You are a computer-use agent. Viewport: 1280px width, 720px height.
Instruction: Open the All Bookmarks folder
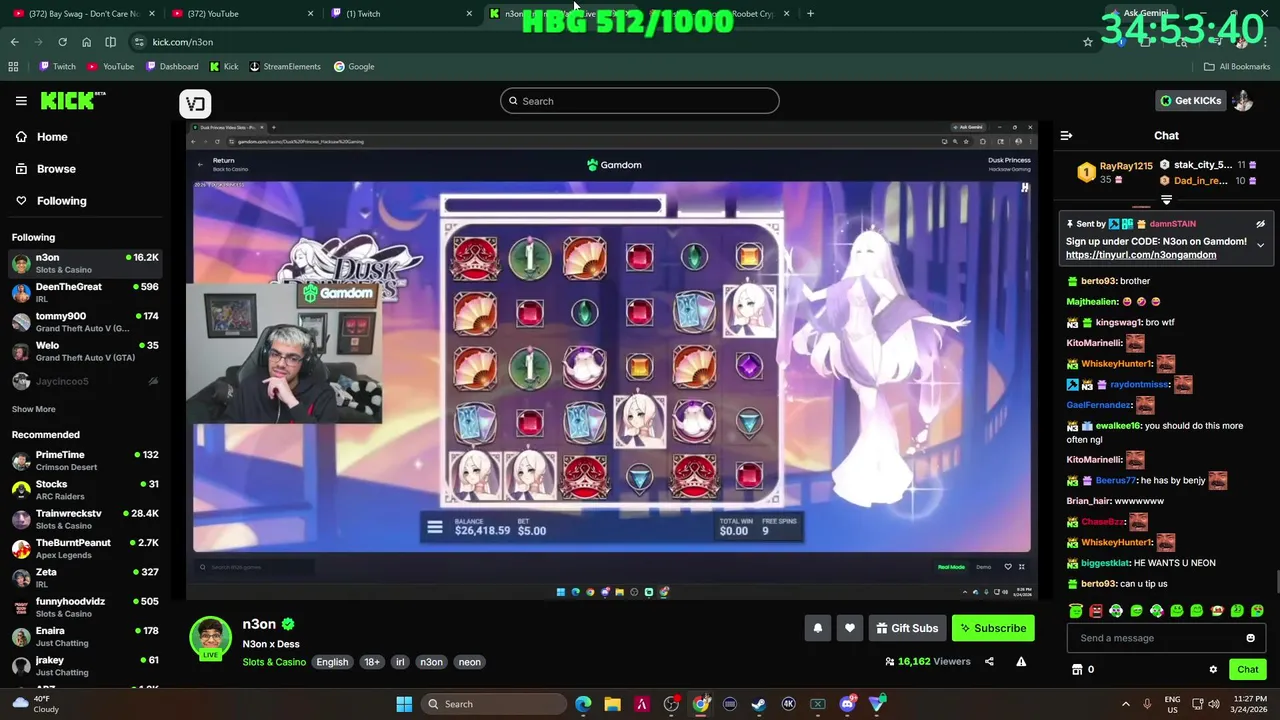1237,67
